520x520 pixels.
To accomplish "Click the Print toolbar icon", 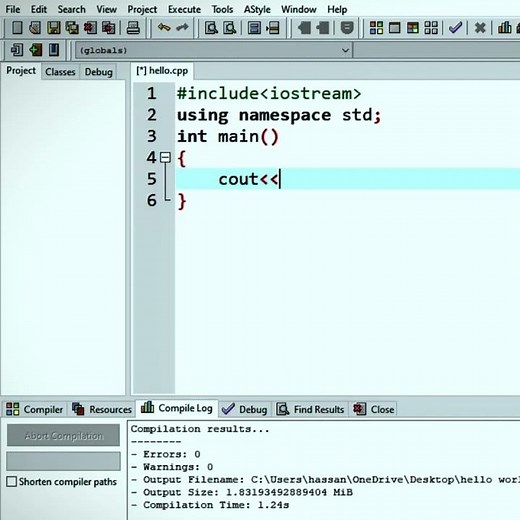I will click(x=133, y=28).
